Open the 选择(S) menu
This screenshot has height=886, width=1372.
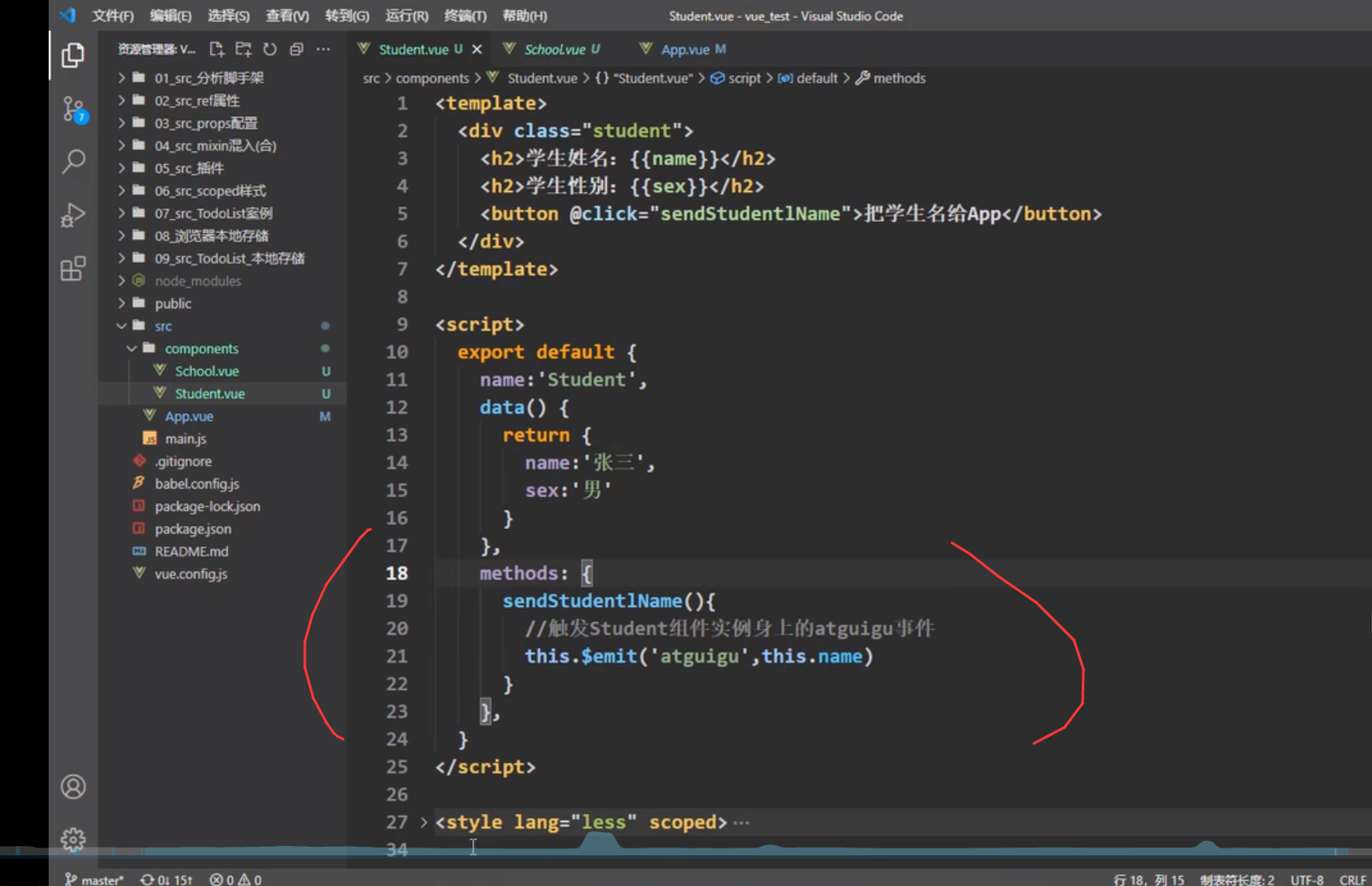[x=228, y=15]
